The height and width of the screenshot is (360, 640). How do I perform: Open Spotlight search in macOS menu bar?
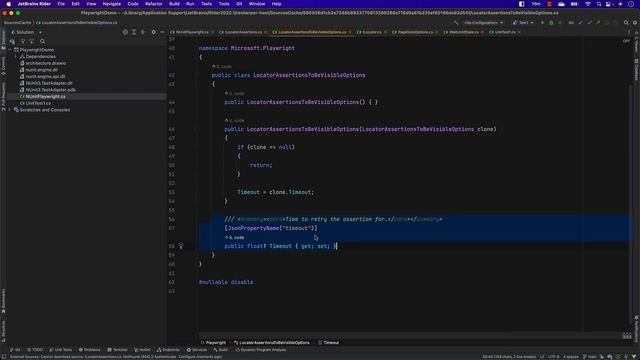point(599,4)
